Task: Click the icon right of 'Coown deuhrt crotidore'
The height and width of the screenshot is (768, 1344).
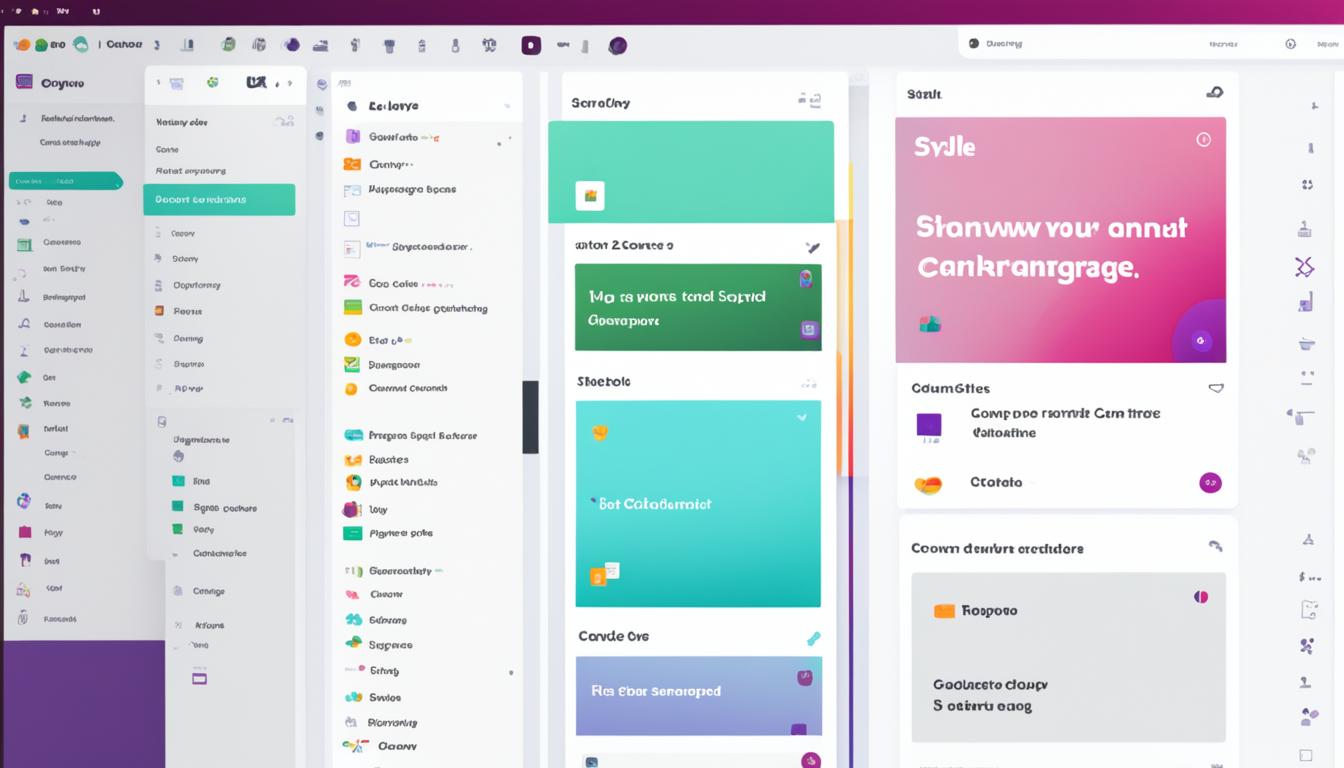Action: point(1215,547)
